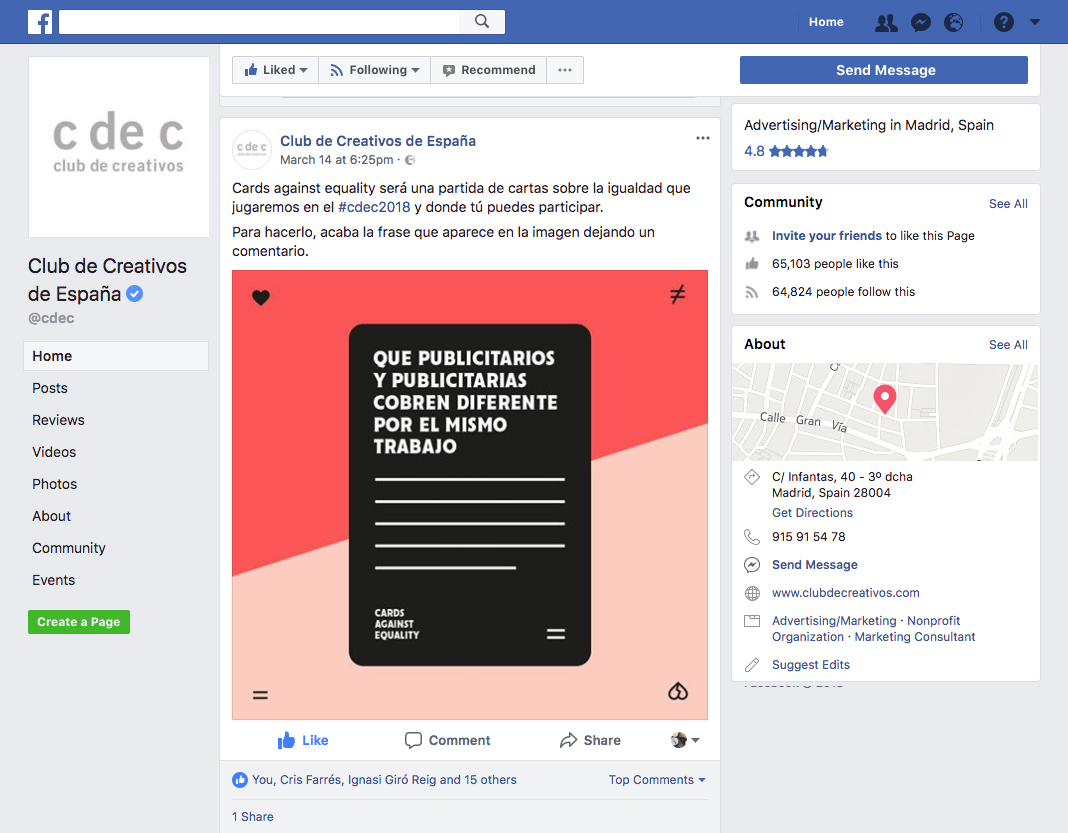Screen dimensions: 1068x833
Task: View who liked: You, Cris Farrés and others
Action: (384, 780)
